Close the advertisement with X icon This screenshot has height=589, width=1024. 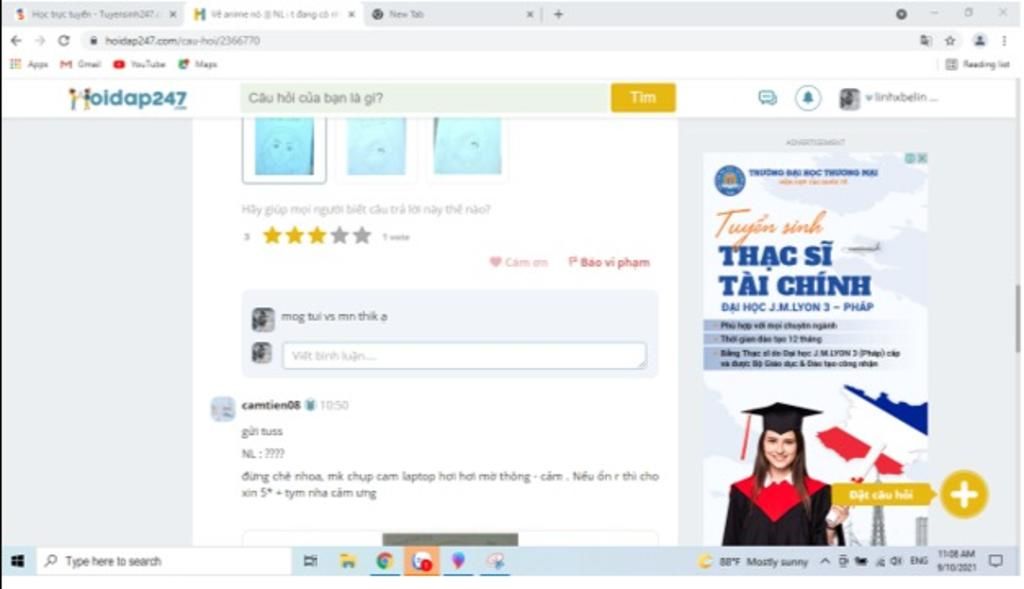(922, 158)
